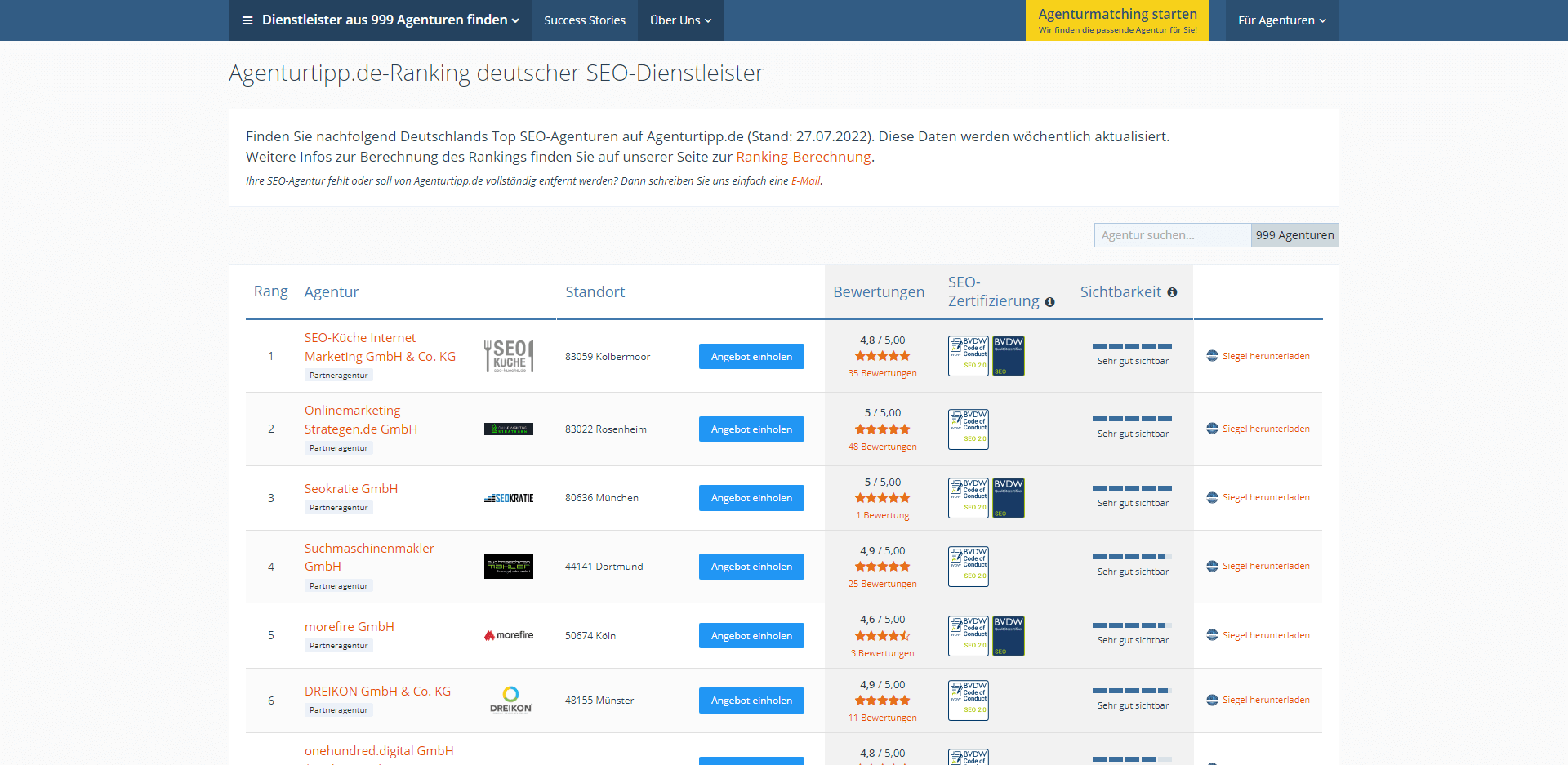Sort table by Rang column header
Screen dimensions: 1568x765
(x=270, y=291)
